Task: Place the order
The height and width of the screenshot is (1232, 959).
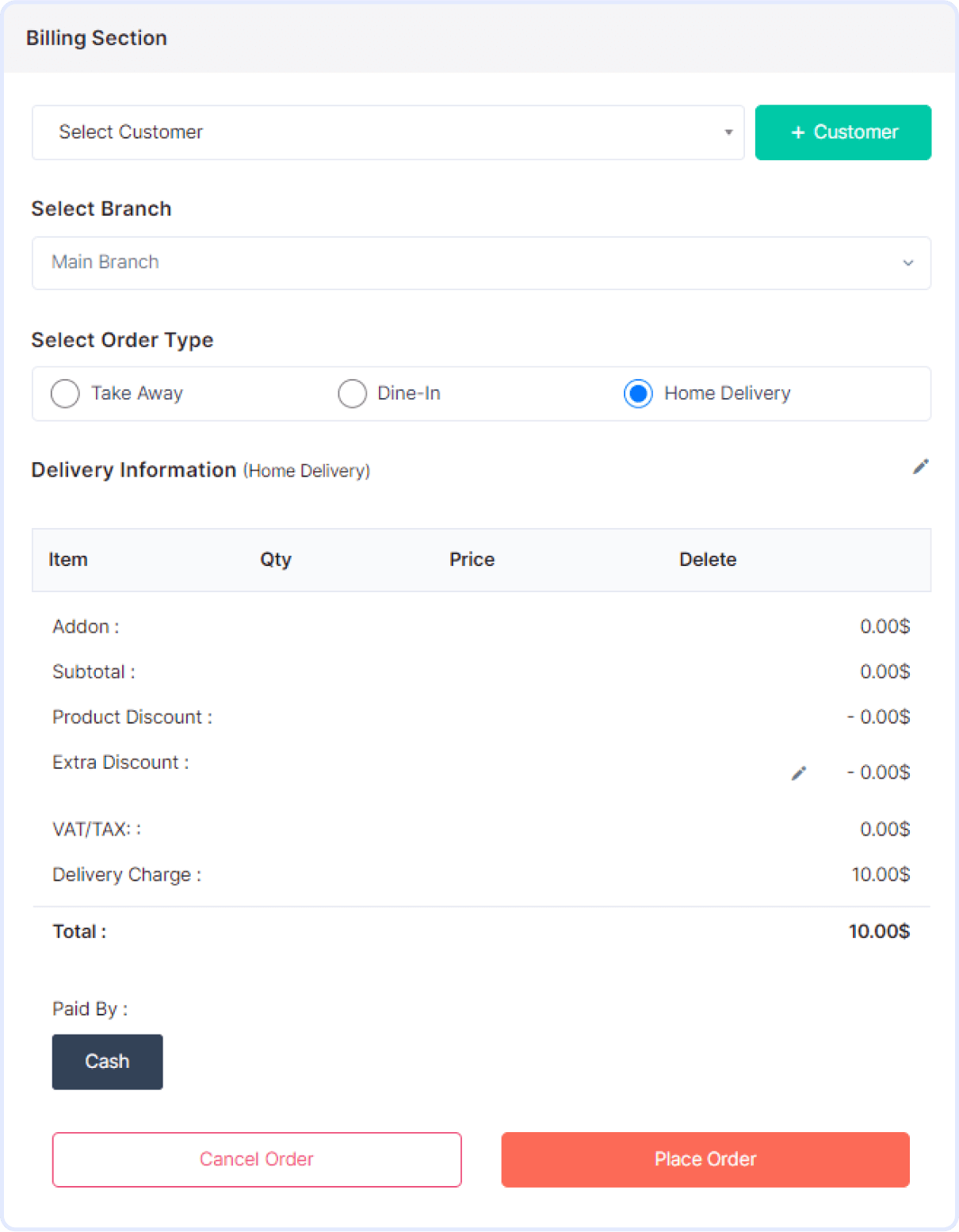Action: point(705,1159)
